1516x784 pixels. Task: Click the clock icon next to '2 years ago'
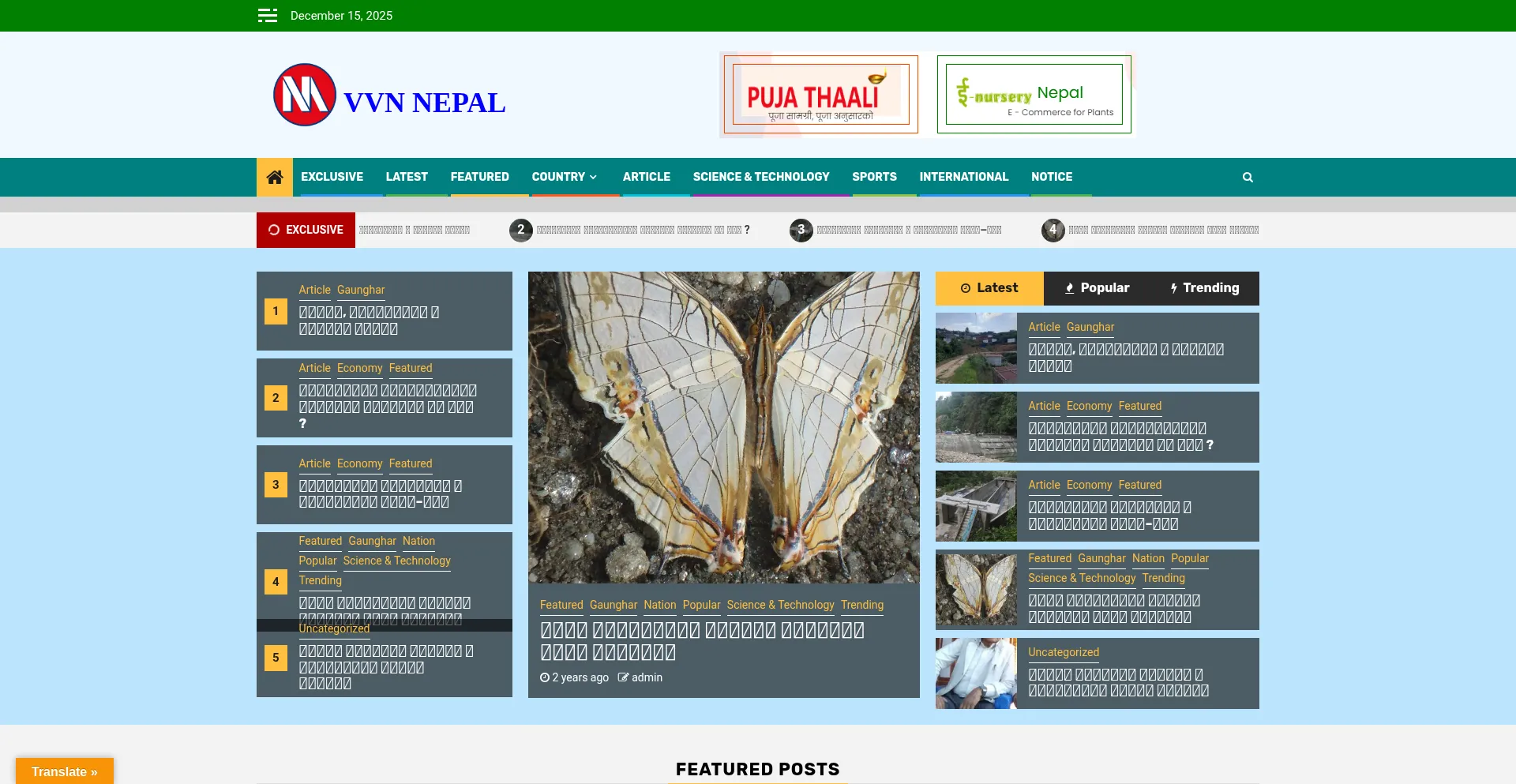[544, 677]
